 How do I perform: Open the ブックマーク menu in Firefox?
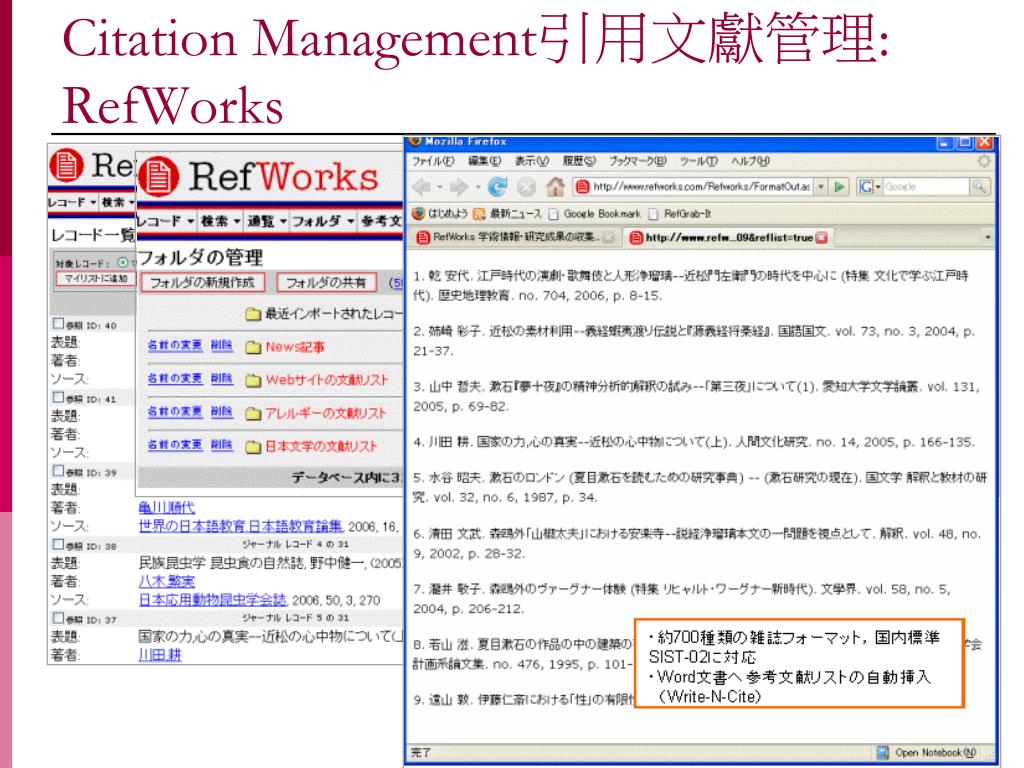tap(637, 161)
